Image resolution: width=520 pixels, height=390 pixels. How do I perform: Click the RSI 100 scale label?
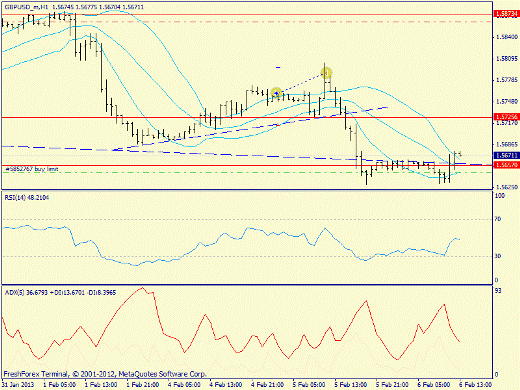[499, 196]
